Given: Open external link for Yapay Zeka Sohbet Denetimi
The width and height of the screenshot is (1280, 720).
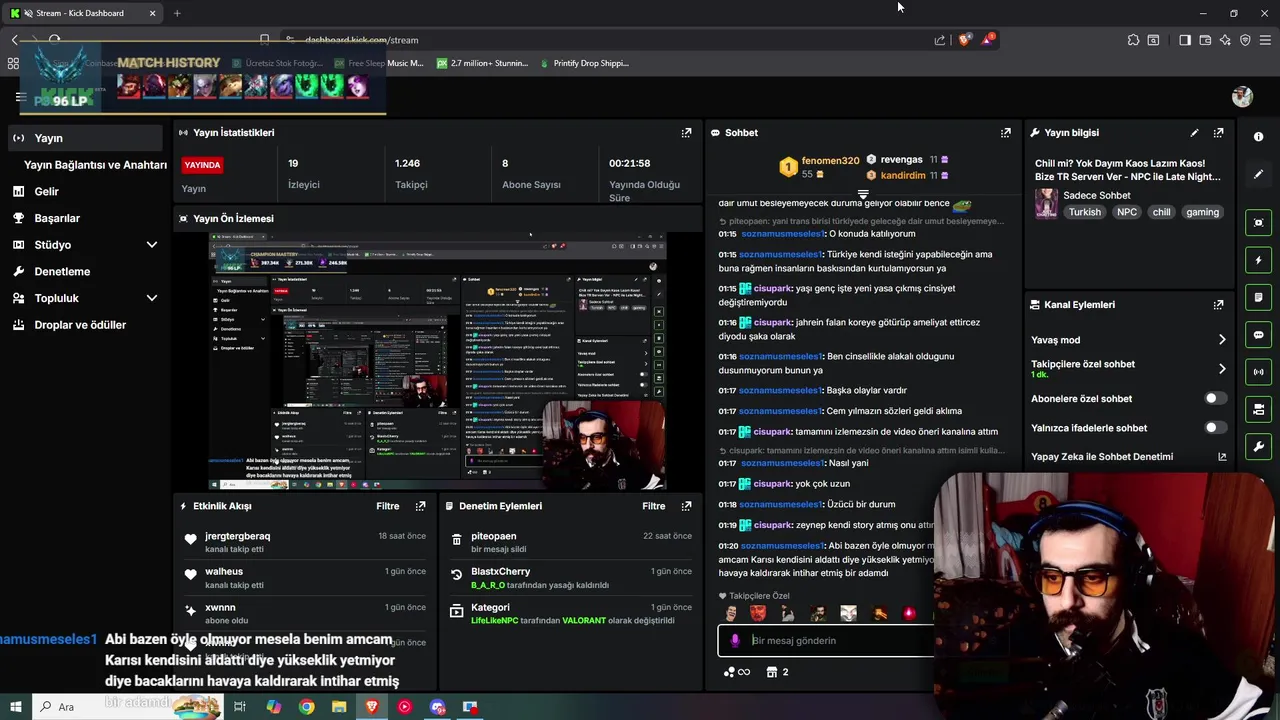Looking at the screenshot, I should pyautogui.click(x=1222, y=457).
